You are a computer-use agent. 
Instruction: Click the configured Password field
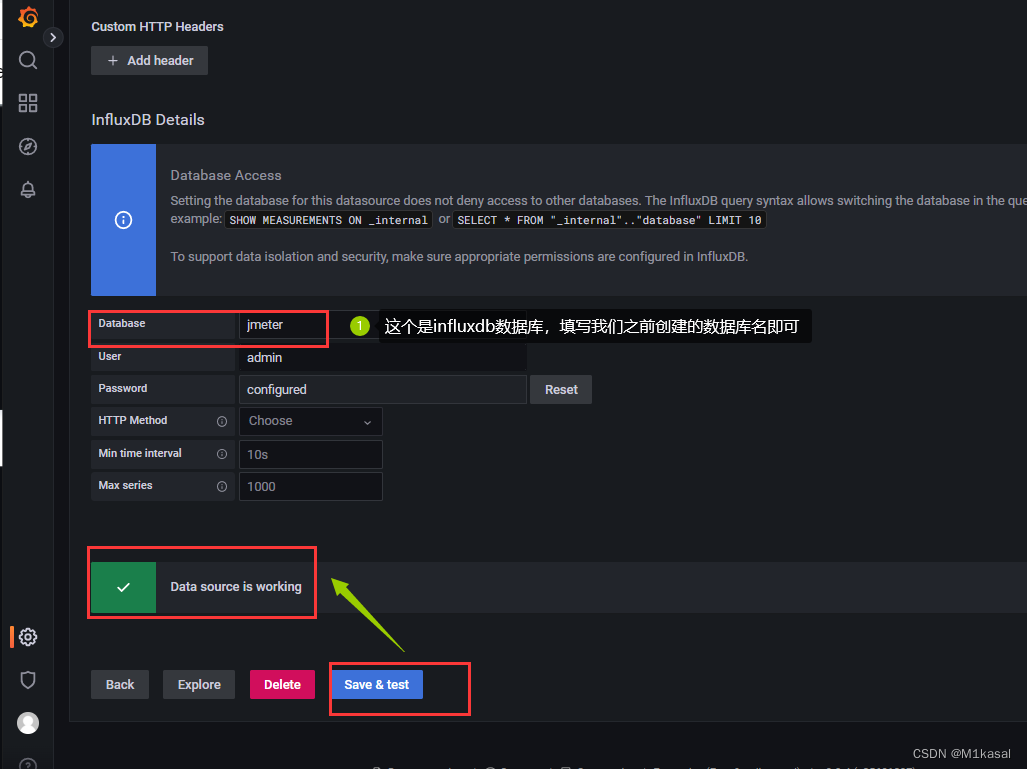coord(383,390)
